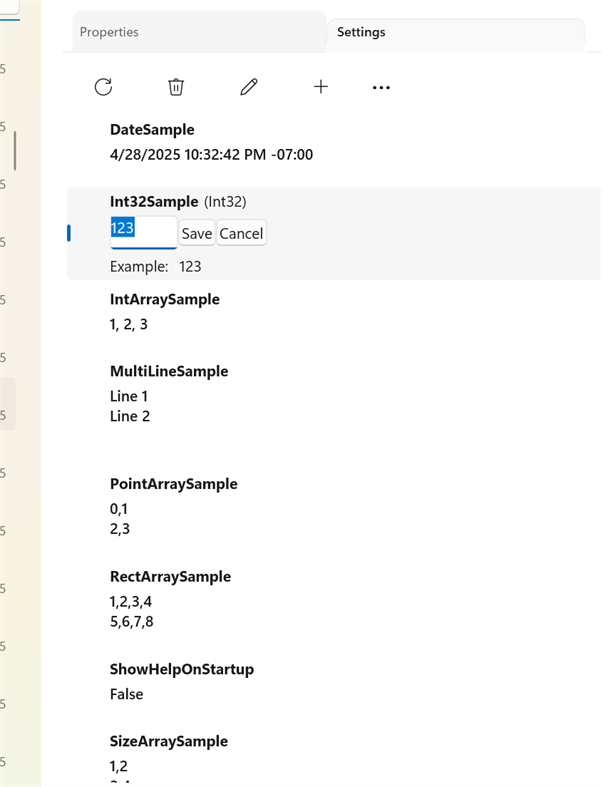Select the SizeArraySample setting
Image resolution: width=602 pixels, height=787 pixels.
point(169,742)
